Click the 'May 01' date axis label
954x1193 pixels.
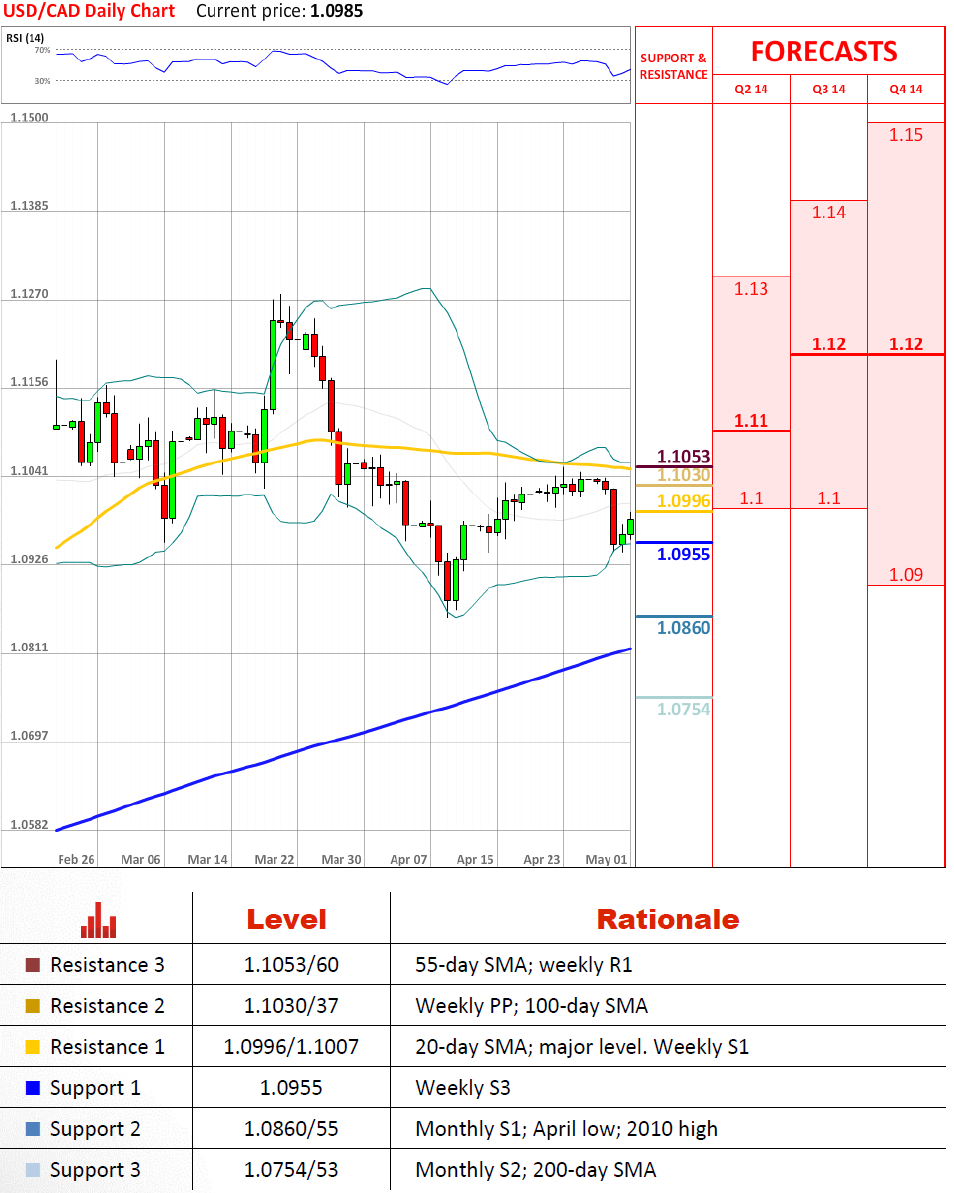(x=606, y=859)
